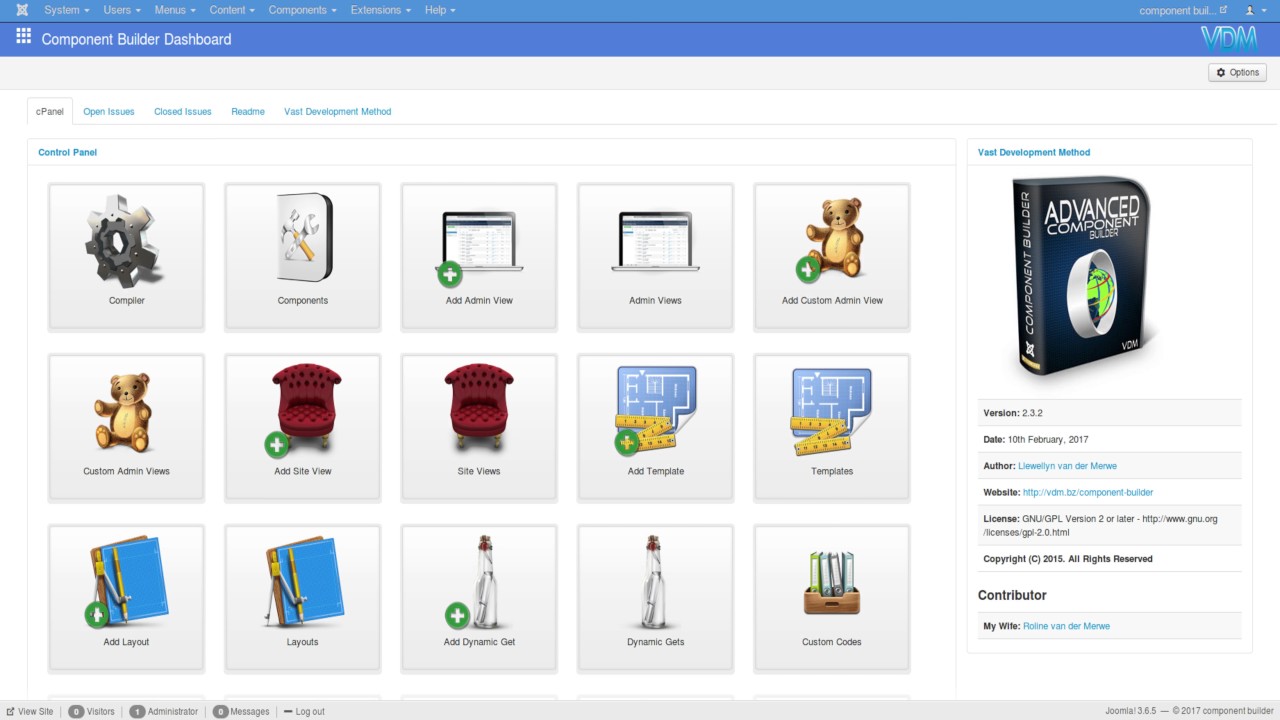Click the Visitors counter in status bar
The height and width of the screenshot is (720, 1280).
point(92,711)
